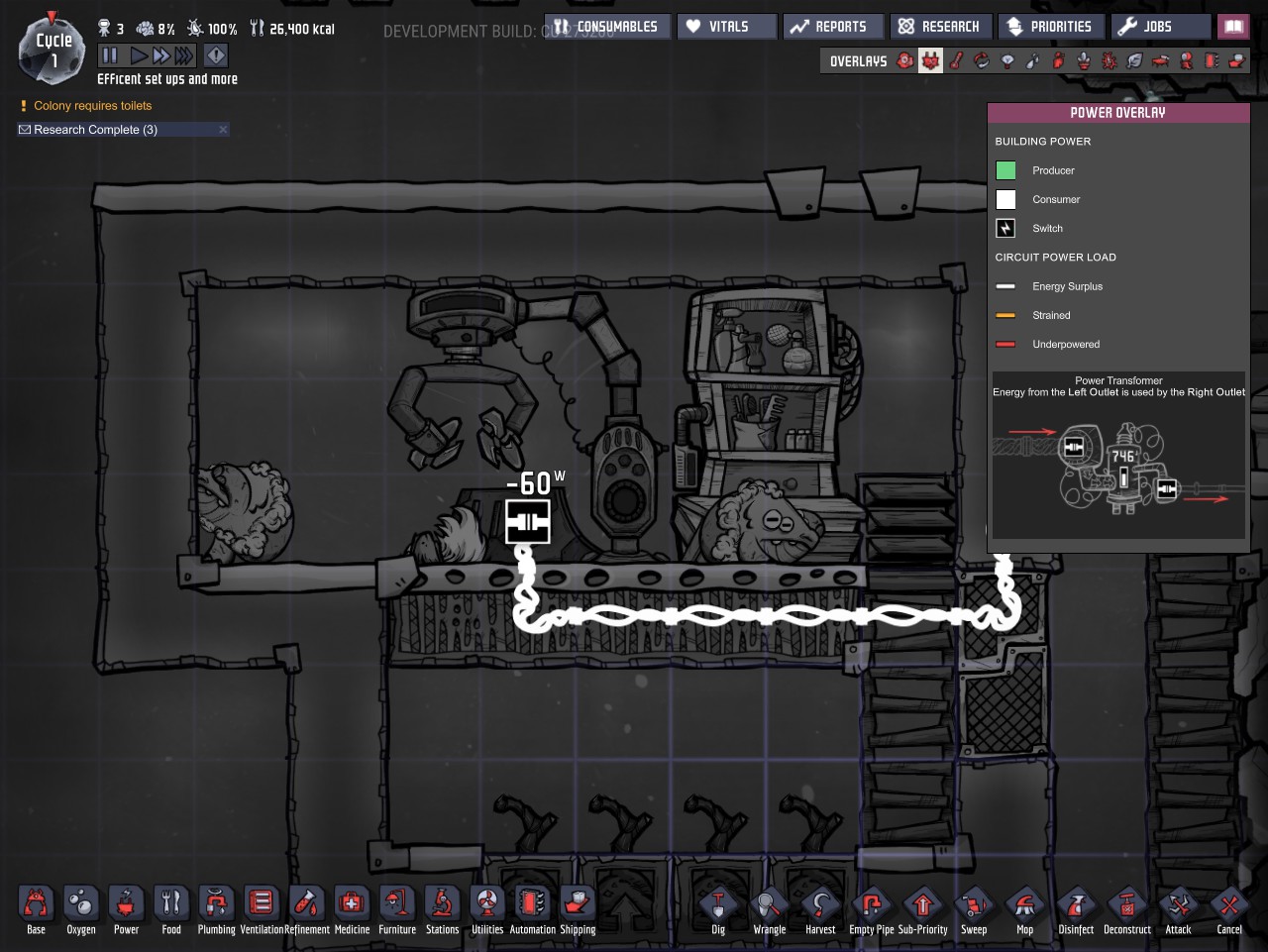This screenshot has width=1268, height=952.
Task: Open the Consumables menu
Action: (607, 27)
